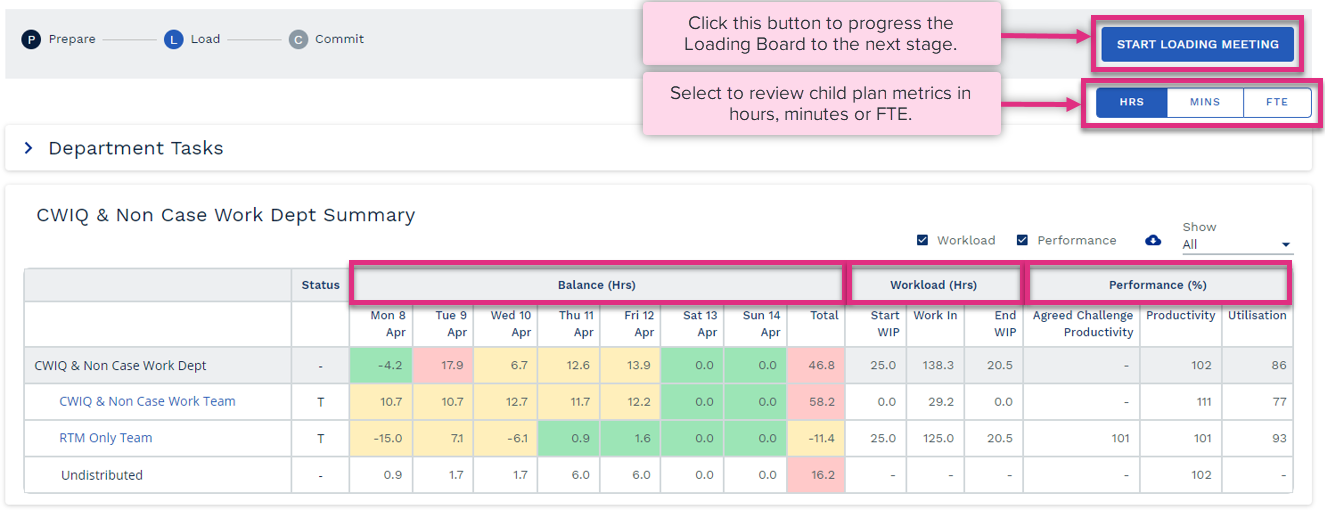1325x511 pixels.
Task: Click the Sat 13 Apr column header
Action: point(692,324)
